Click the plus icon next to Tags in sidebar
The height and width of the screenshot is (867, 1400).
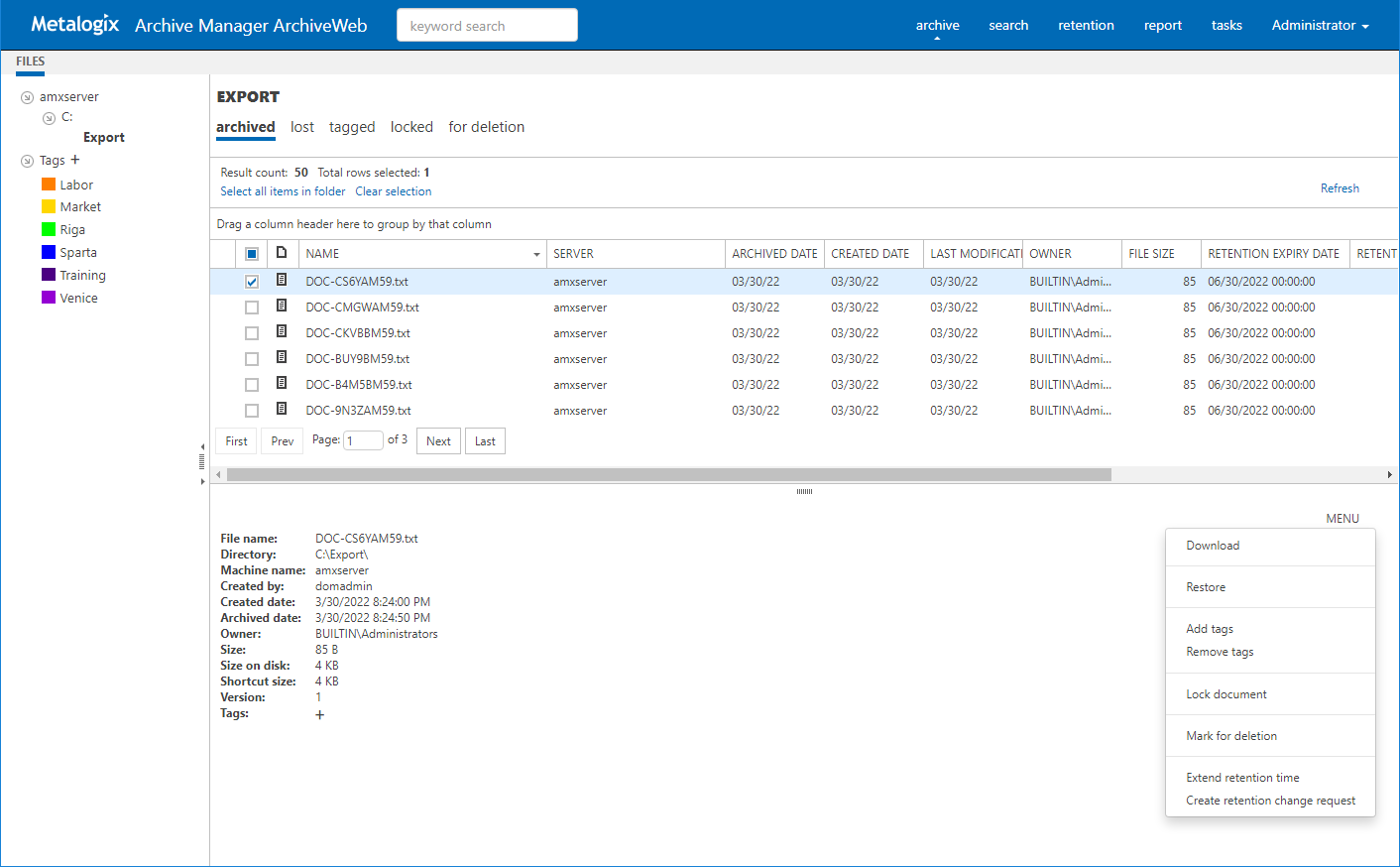[x=75, y=160]
